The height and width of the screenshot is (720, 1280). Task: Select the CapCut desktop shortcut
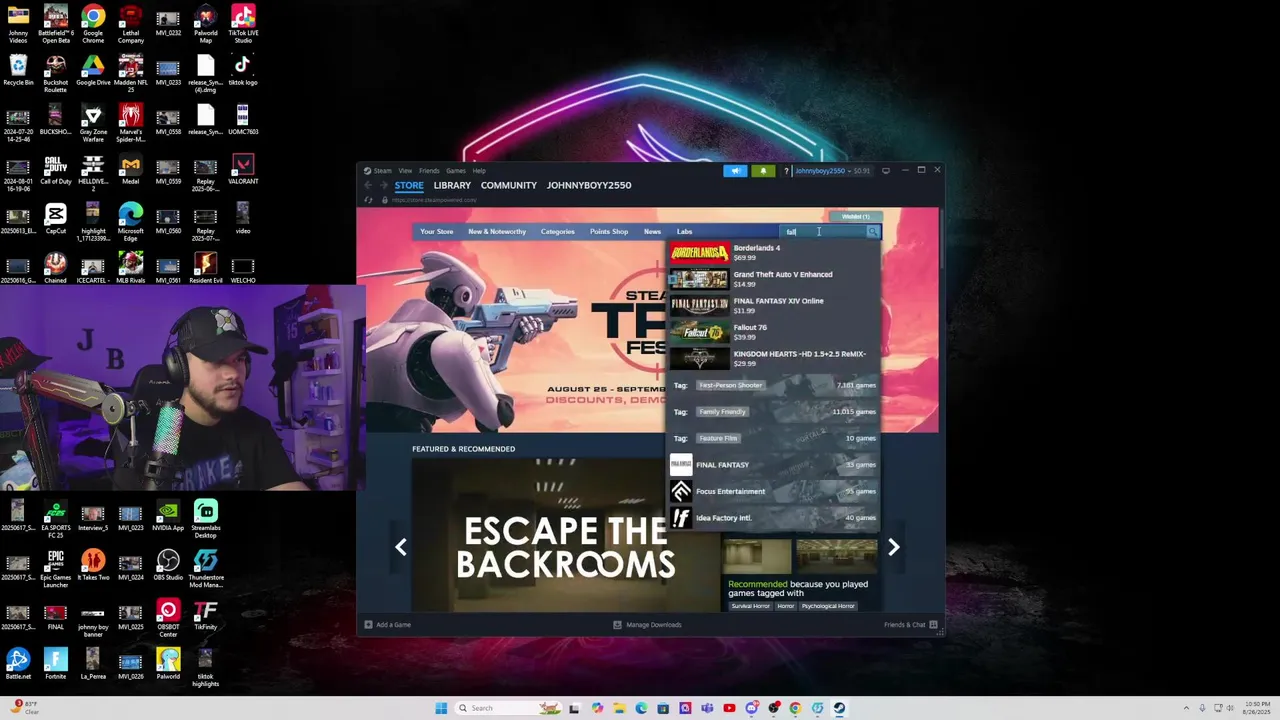(55, 219)
